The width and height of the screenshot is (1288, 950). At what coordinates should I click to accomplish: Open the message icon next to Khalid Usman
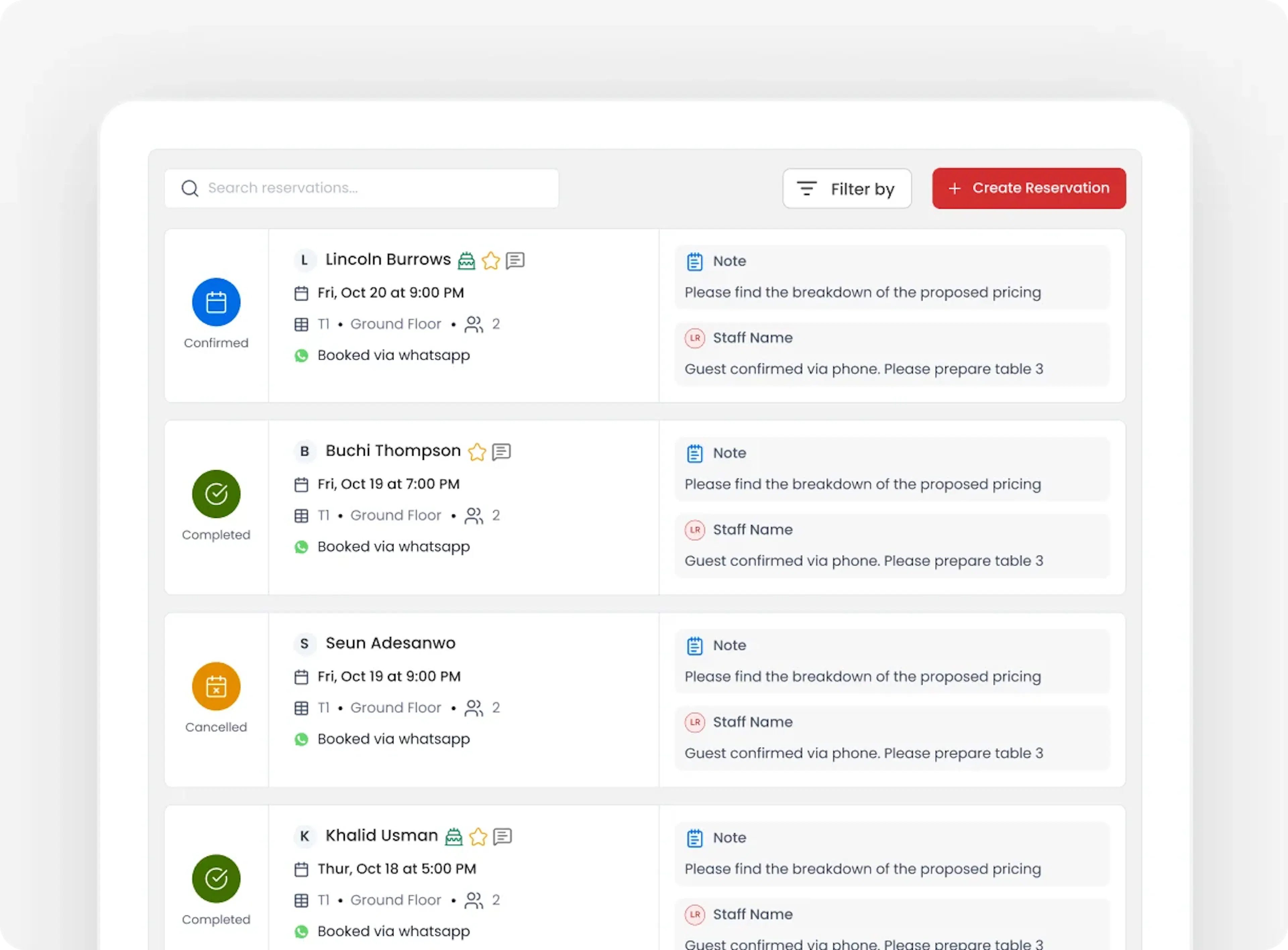point(503,837)
